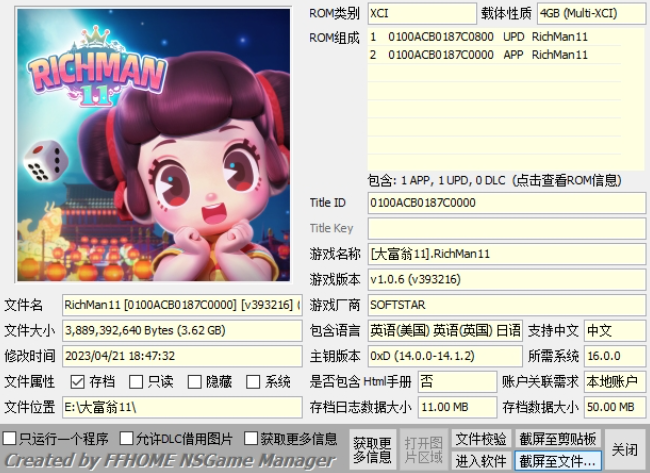This screenshot has height=473, width=650.
Task: Click the 游戏版本 field v1.0.6
Action: 507,280
